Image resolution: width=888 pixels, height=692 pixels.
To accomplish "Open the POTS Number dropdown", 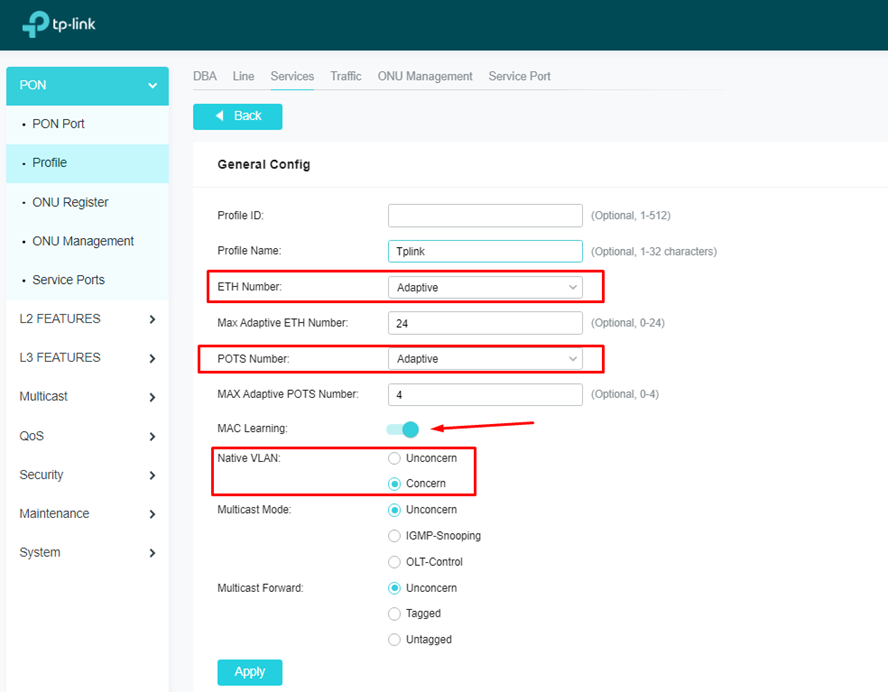I will (485, 359).
